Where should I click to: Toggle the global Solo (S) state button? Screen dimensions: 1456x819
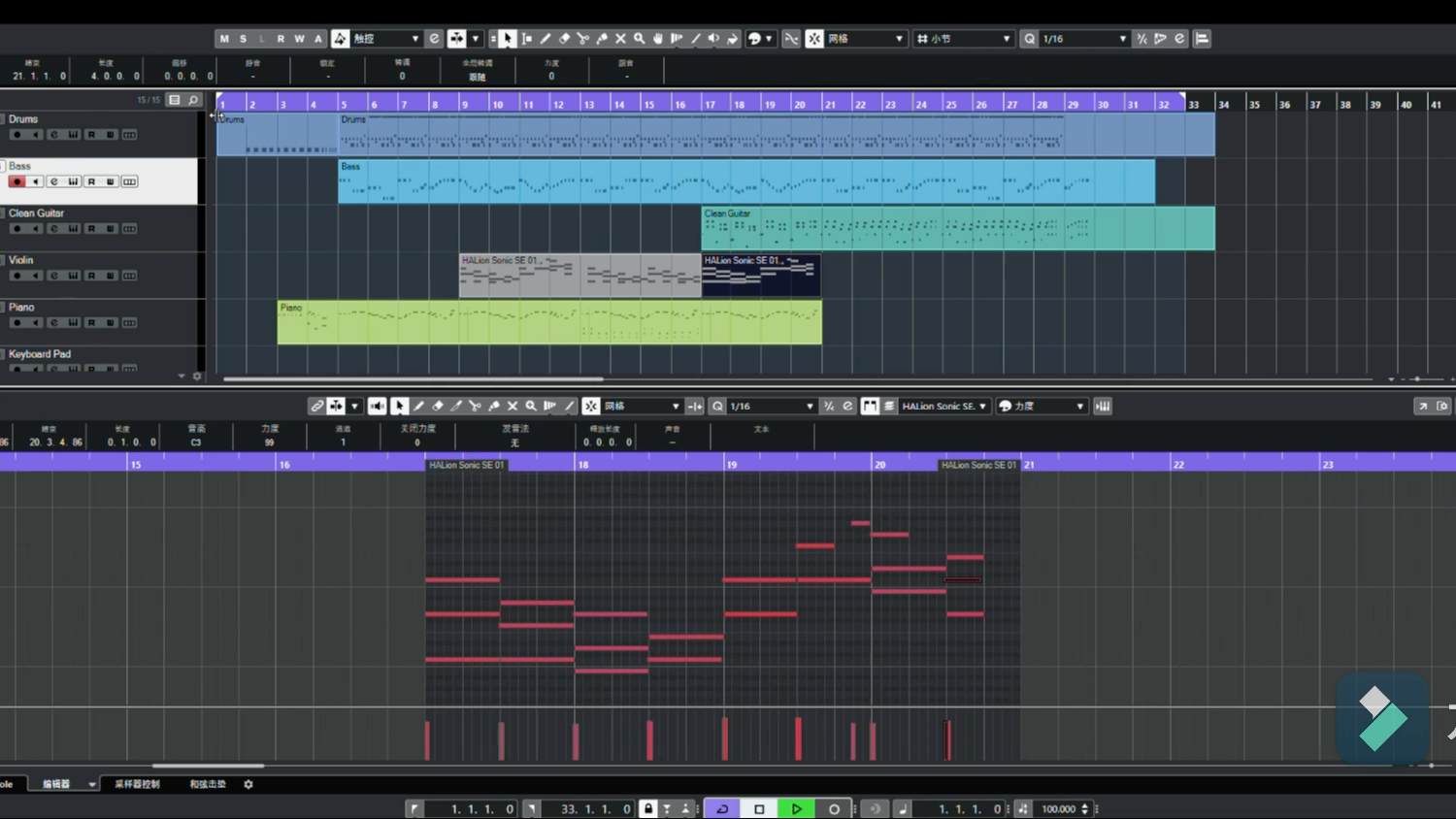[x=243, y=39]
